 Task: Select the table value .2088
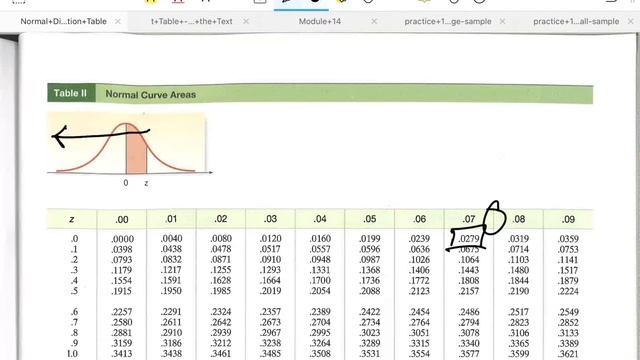click(370, 291)
